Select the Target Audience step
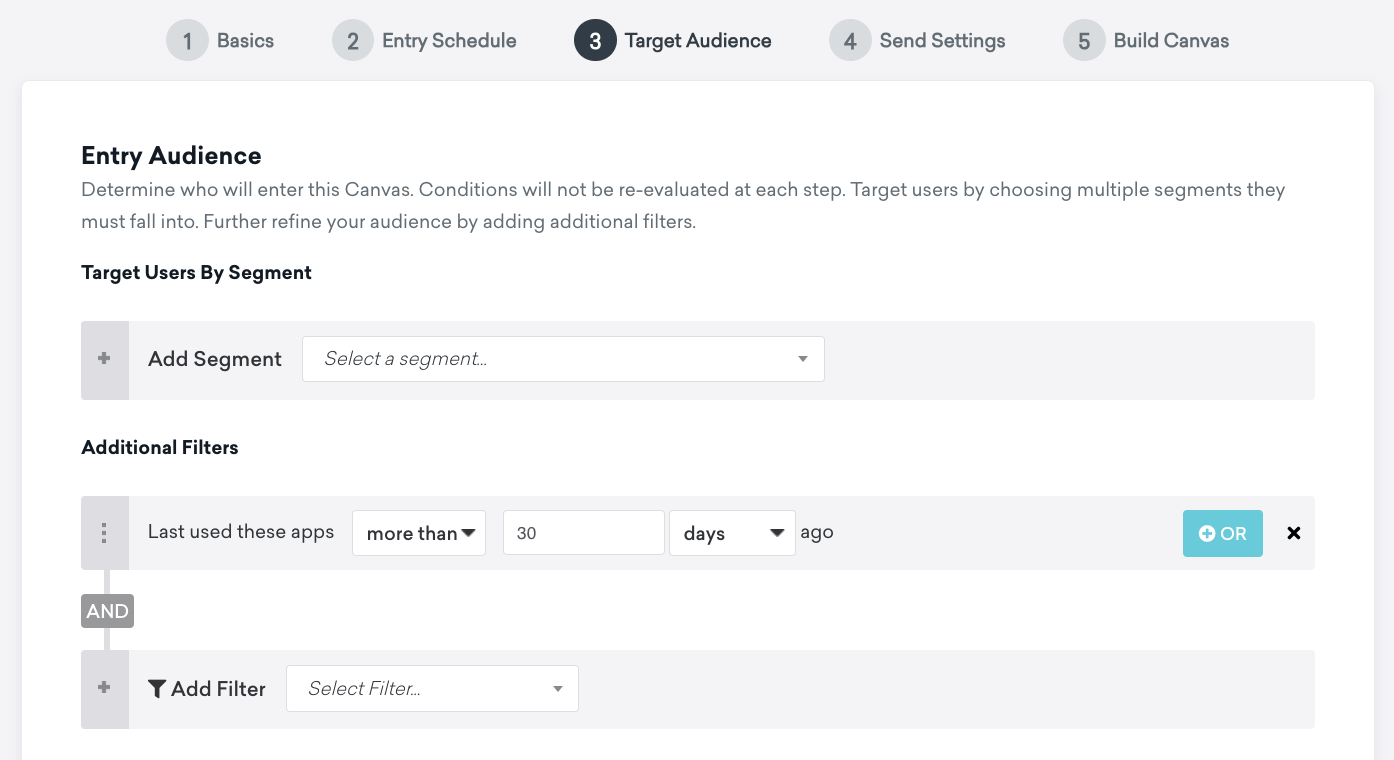This screenshot has height=760, width=1394. (x=673, y=41)
